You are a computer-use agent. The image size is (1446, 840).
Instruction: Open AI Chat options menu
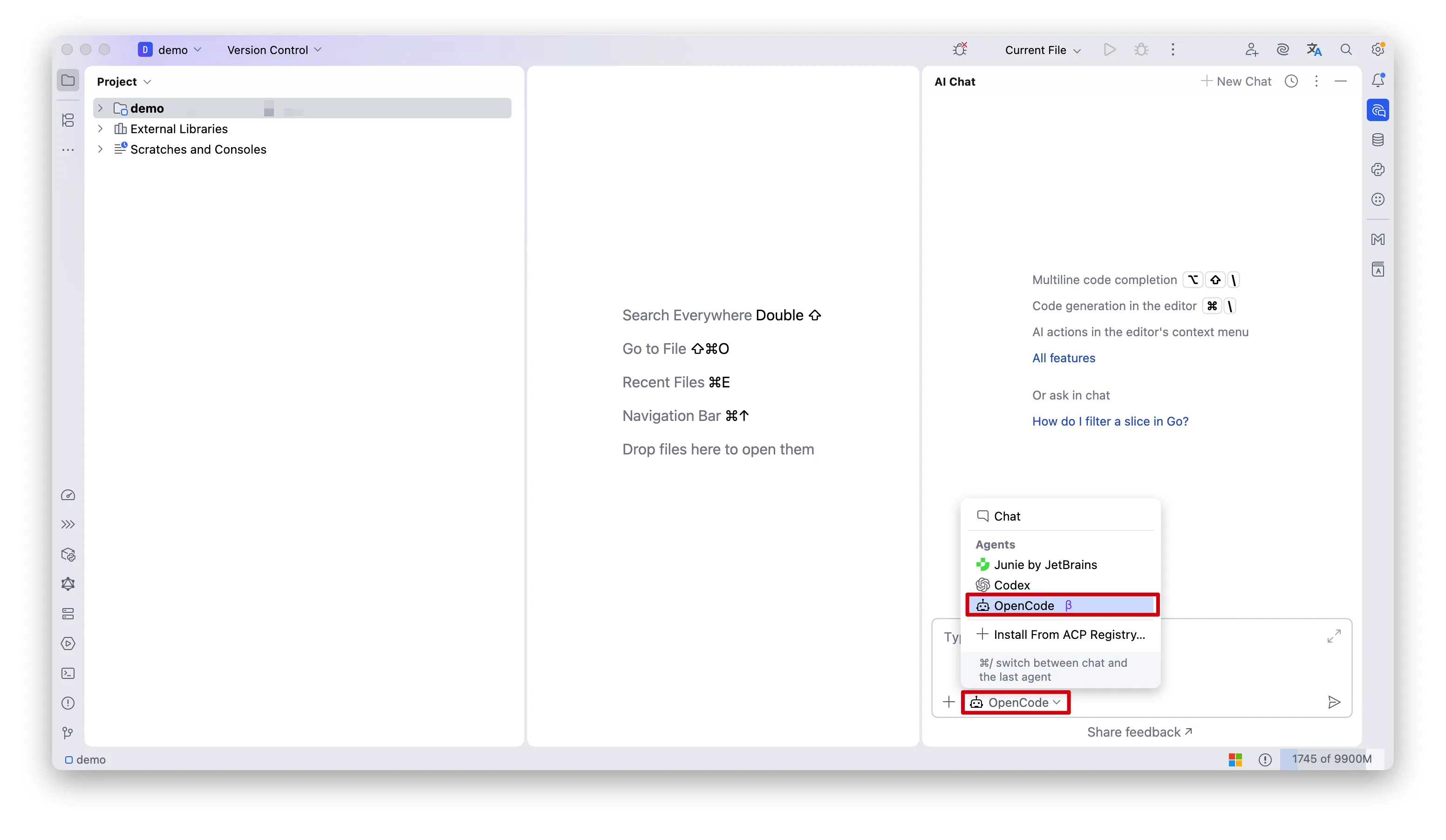pyautogui.click(x=1316, y=81)
